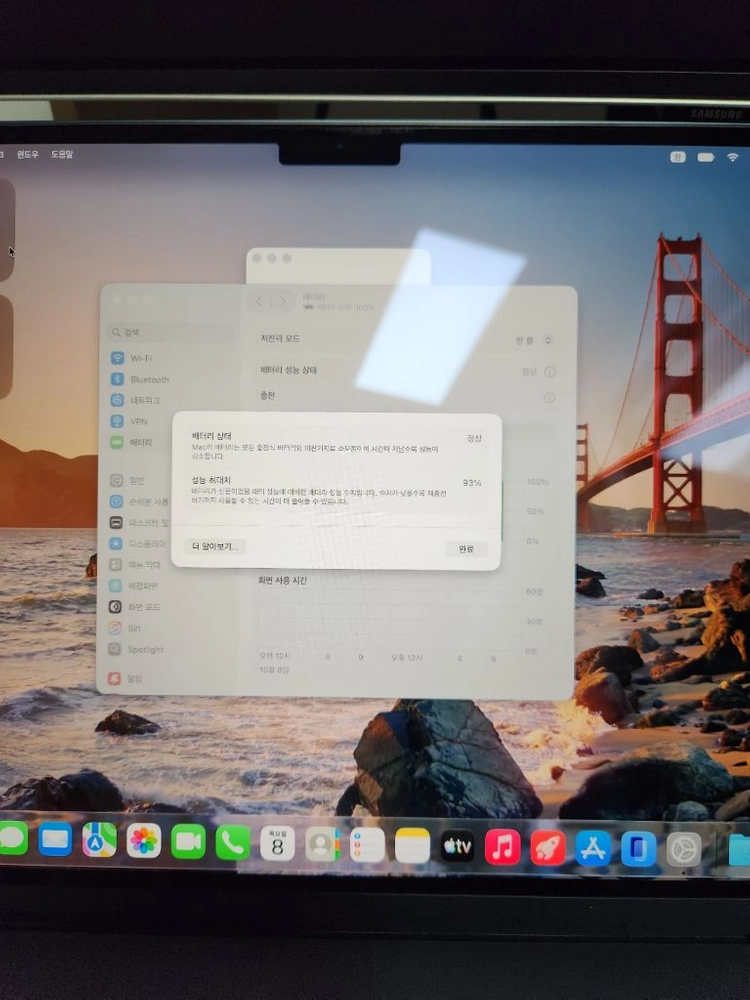The image size is (750, 1000).
Task: Open 데스크탑 및 Dock item in sidebar
Action: [x=140, y=523]
